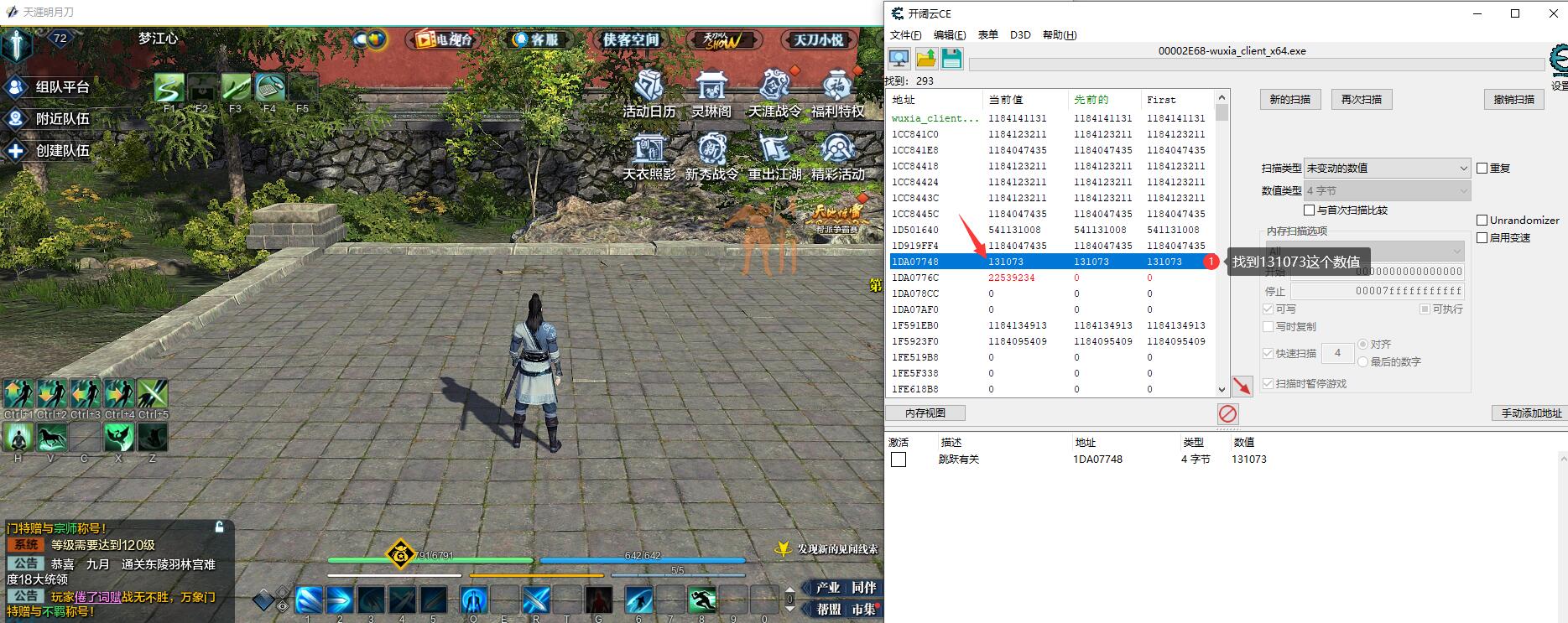
Task: Toggle the 扫描时暂停游戏 checkbox
Action: coord(1268,383)
